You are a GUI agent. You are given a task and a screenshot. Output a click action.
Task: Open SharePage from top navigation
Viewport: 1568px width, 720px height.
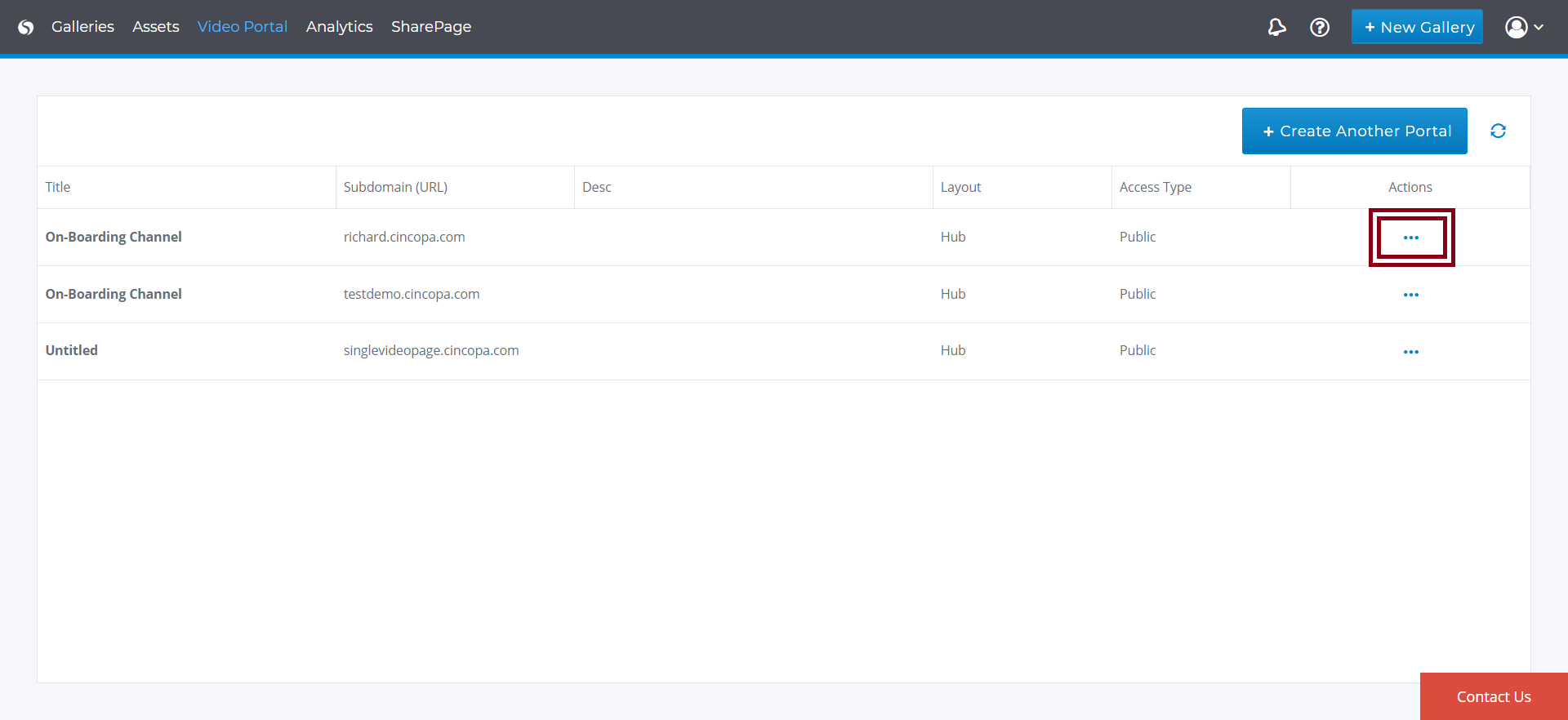coord(430,27)
